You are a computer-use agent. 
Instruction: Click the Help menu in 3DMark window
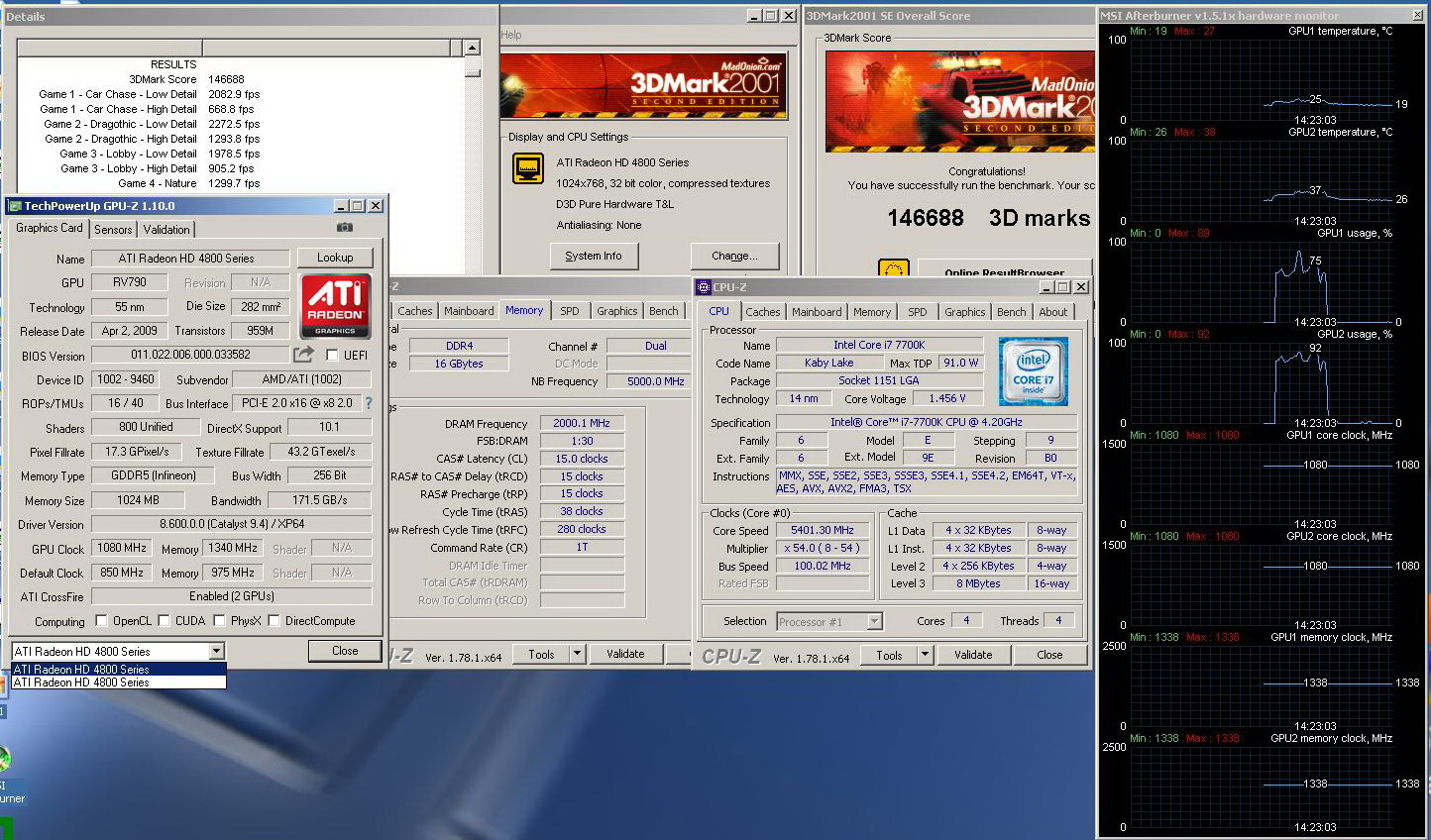point(511,35)
